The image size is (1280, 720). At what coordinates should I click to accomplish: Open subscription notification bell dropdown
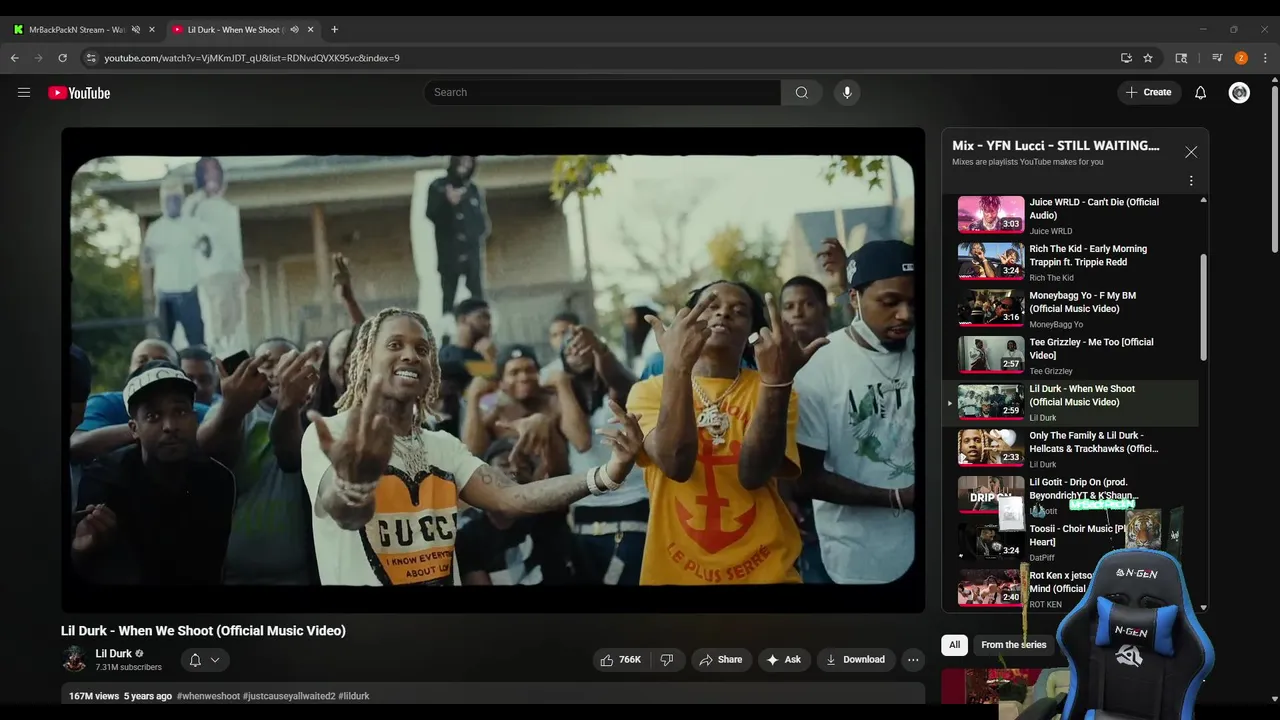click(205, 660)
